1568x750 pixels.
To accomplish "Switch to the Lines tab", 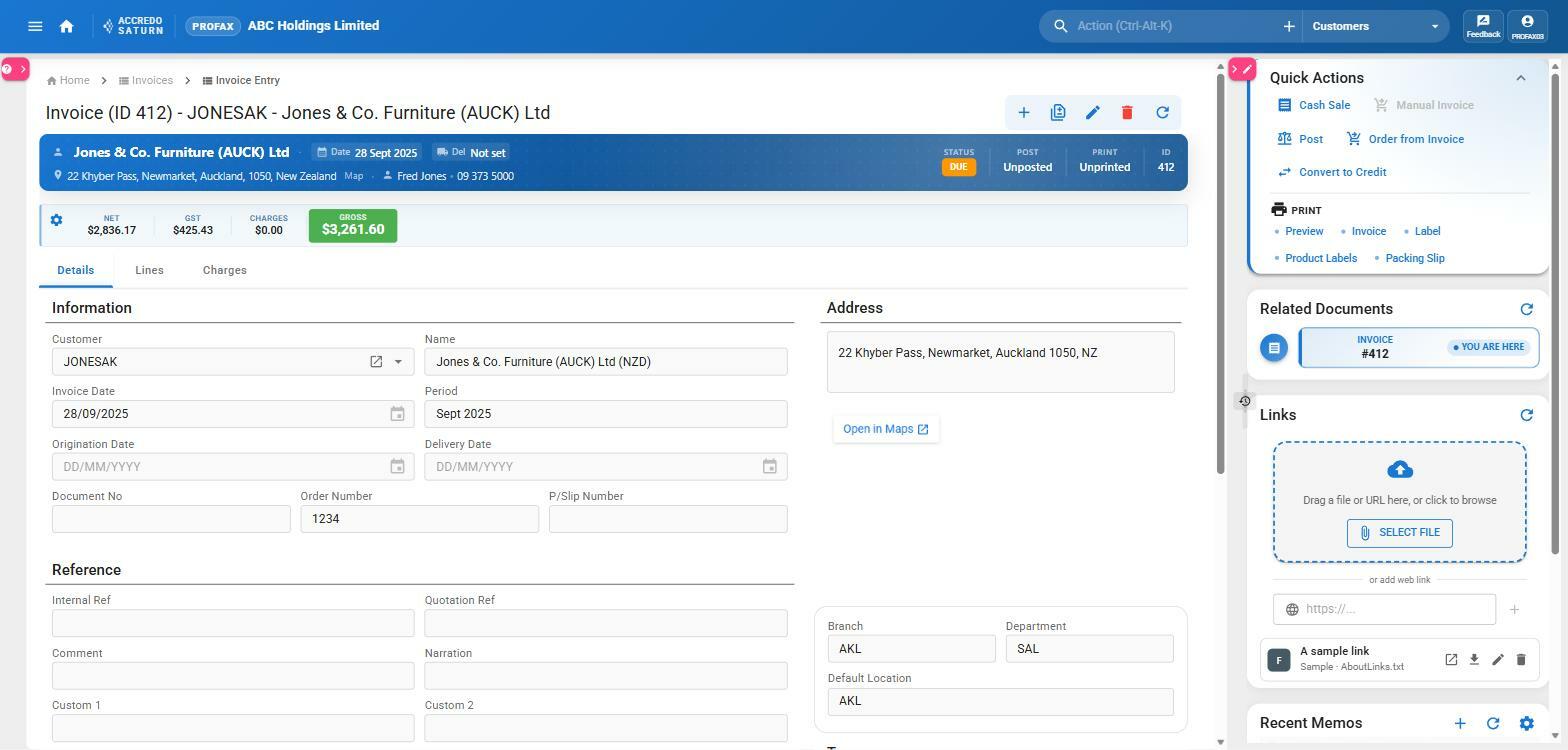I will pos(149,271).
